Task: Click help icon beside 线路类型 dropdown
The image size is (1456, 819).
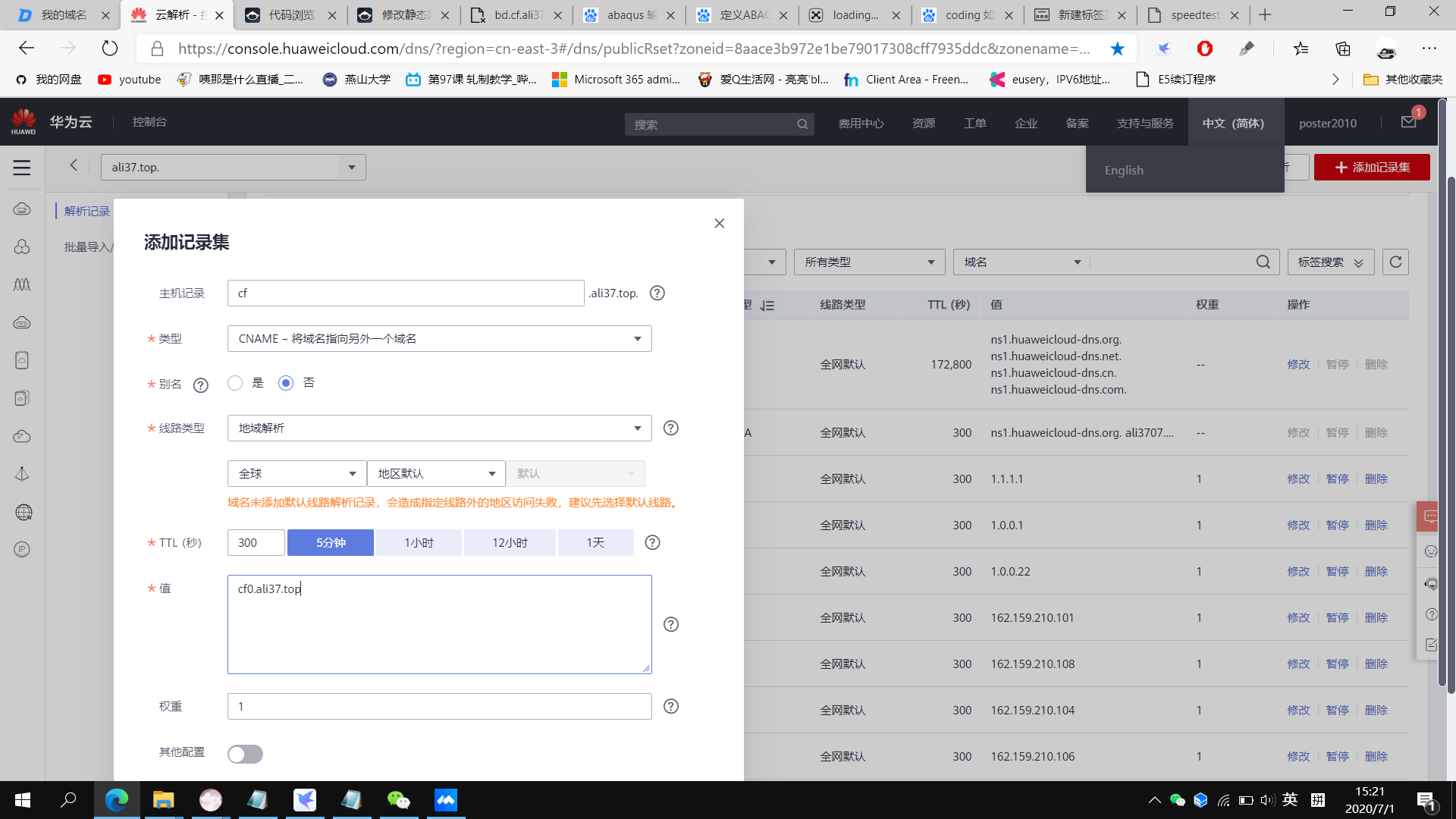Action: coord(670,428)
